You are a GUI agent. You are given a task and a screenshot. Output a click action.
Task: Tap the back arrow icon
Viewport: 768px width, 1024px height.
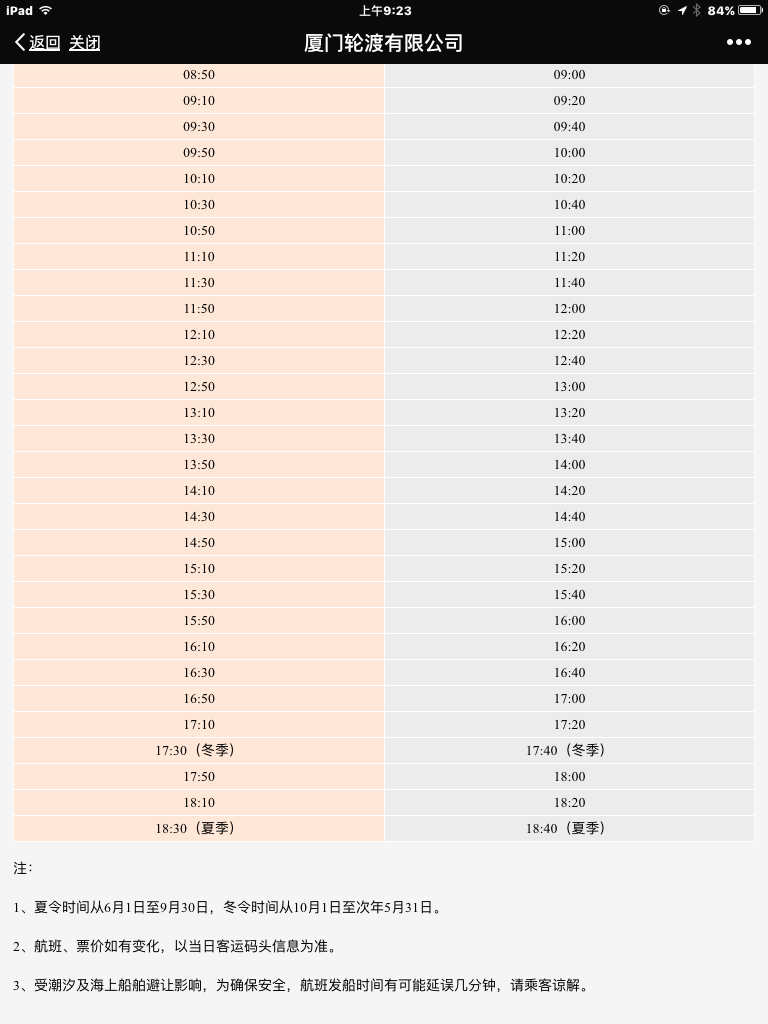[20, 42]
